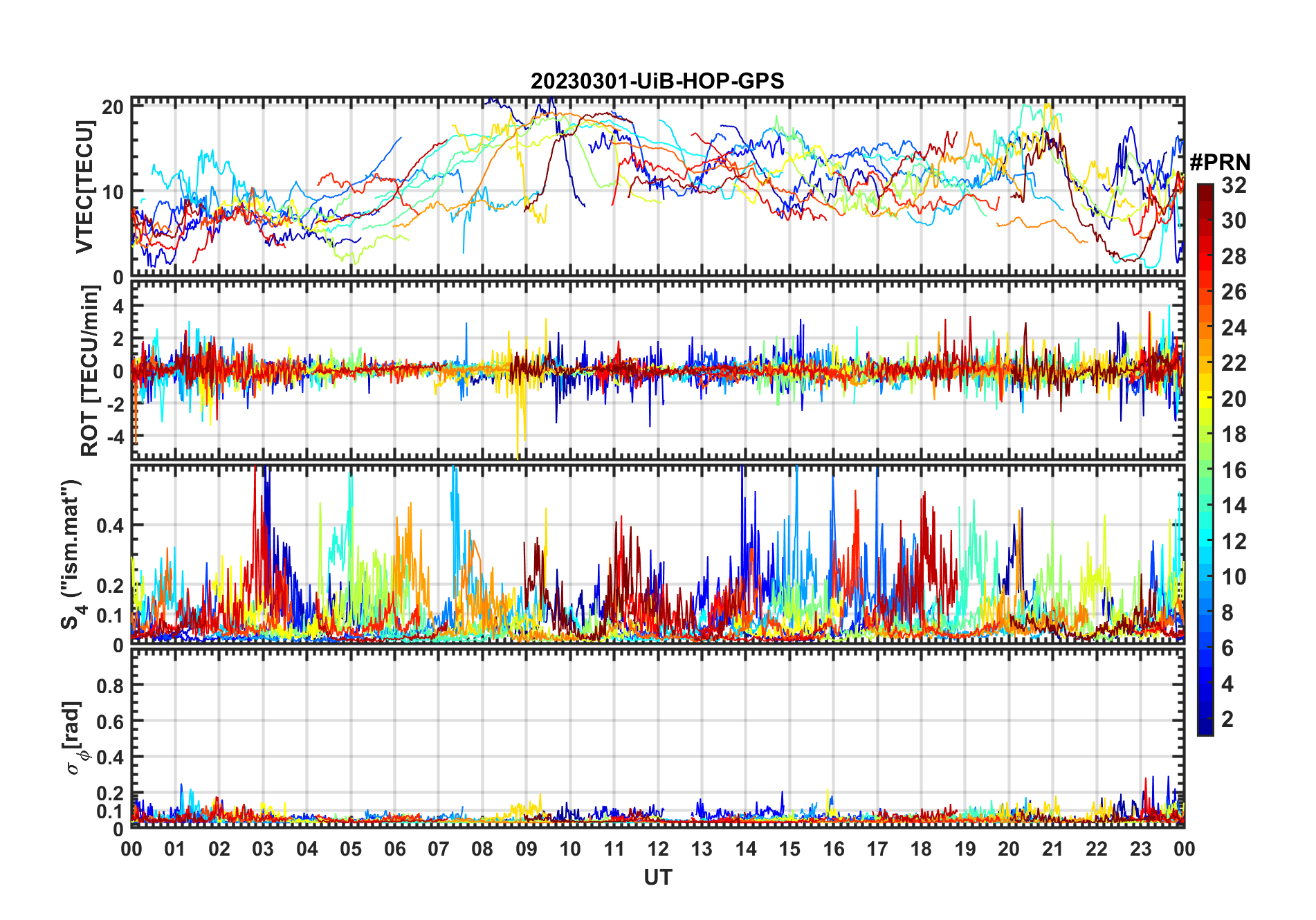Click colorbar tick label 16
This screenshot has width=1316, height=920.
coord(1234,470)
